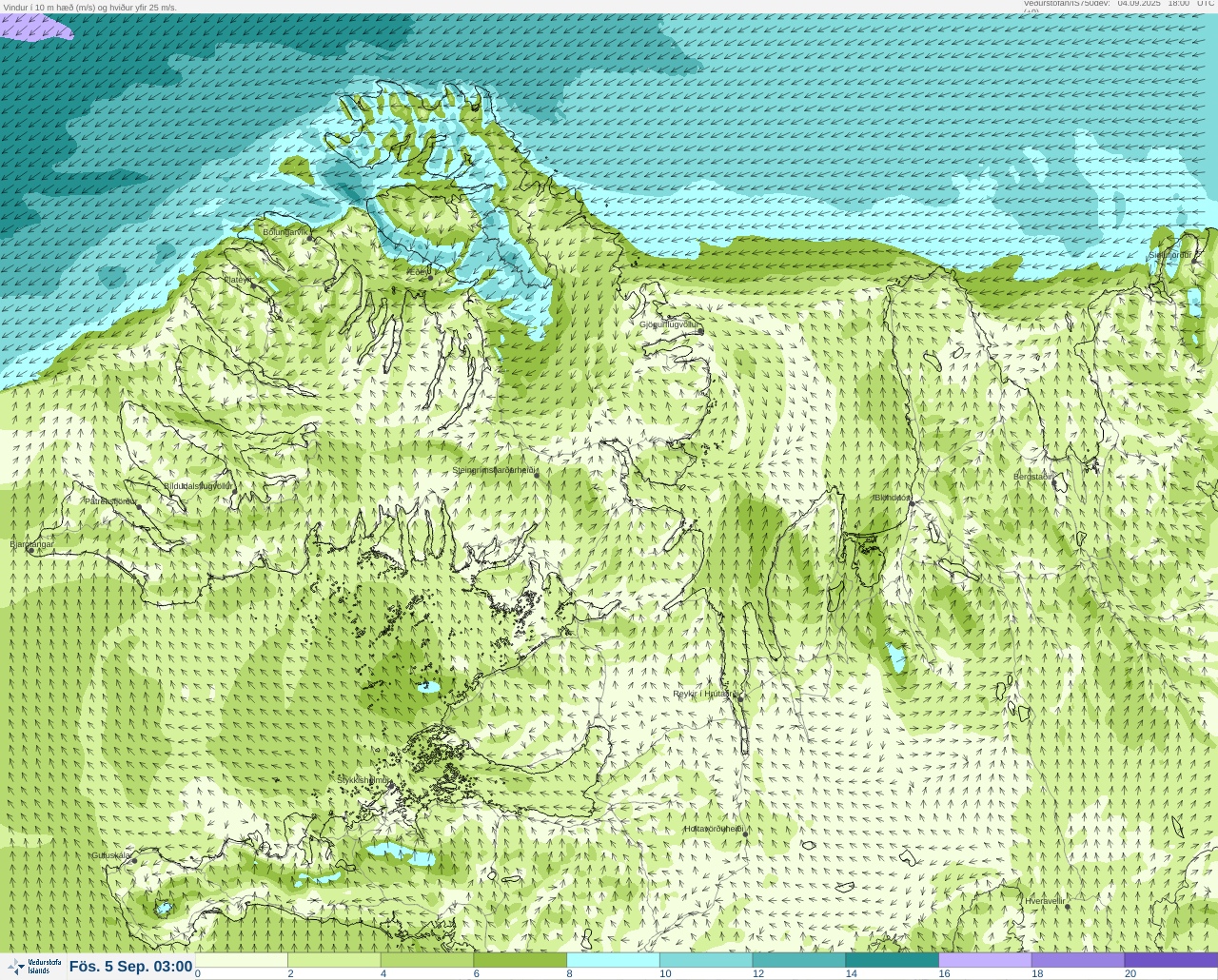Click the legend tick value 16

point(944,973)
